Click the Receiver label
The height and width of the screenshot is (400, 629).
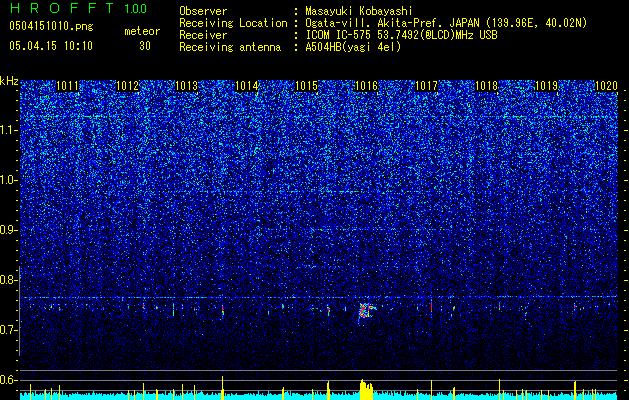click(203, 35)
